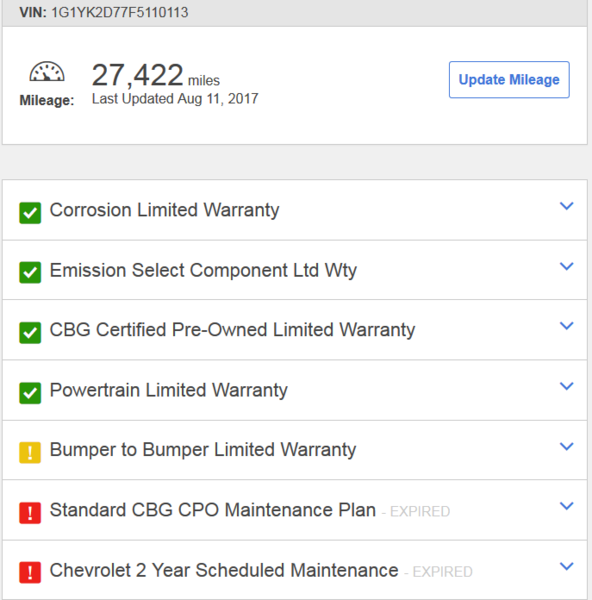The width and height of the screenshot is (592, 600).
Task: Expand Chevrolet 2 Year Scheduled Maintenance chevron
Action: click(x=567, y=566)
